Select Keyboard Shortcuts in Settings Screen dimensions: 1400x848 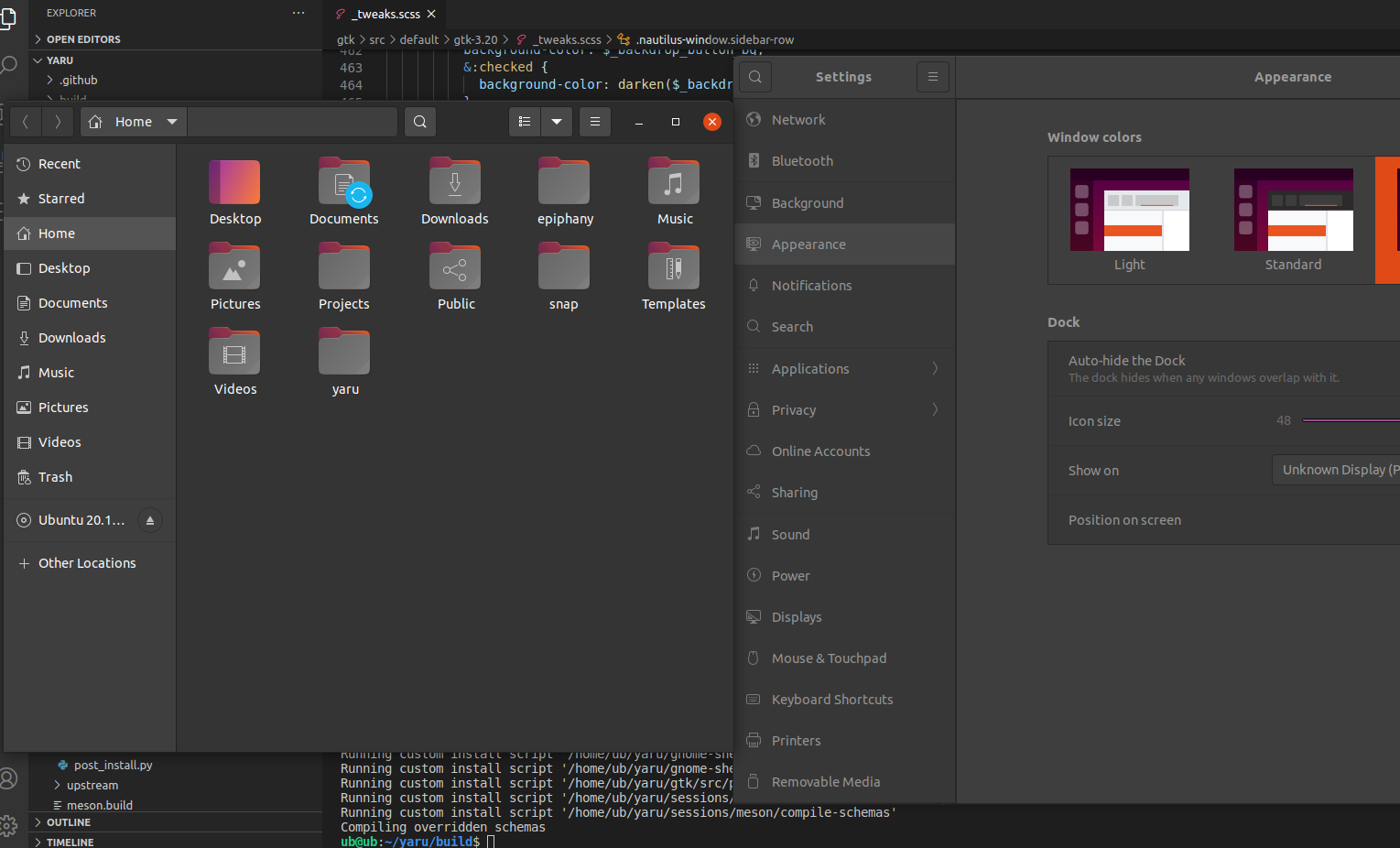[x=844, y=700]
